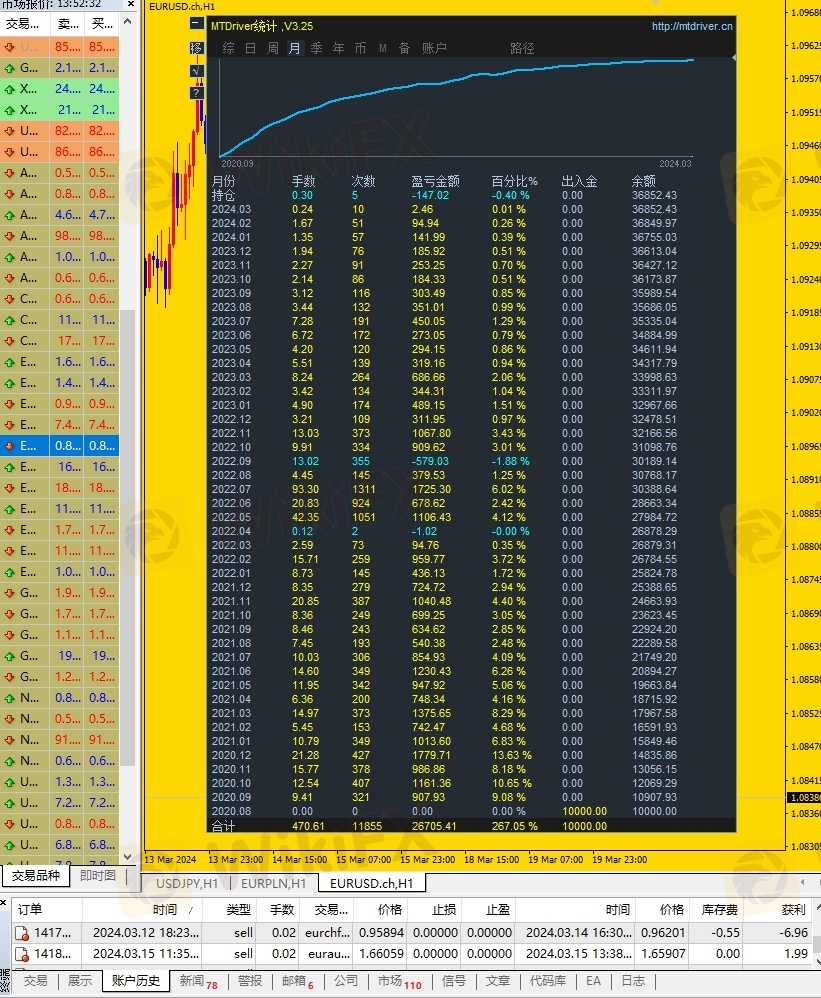Close the terminal panel with its X button

point(4,903)
